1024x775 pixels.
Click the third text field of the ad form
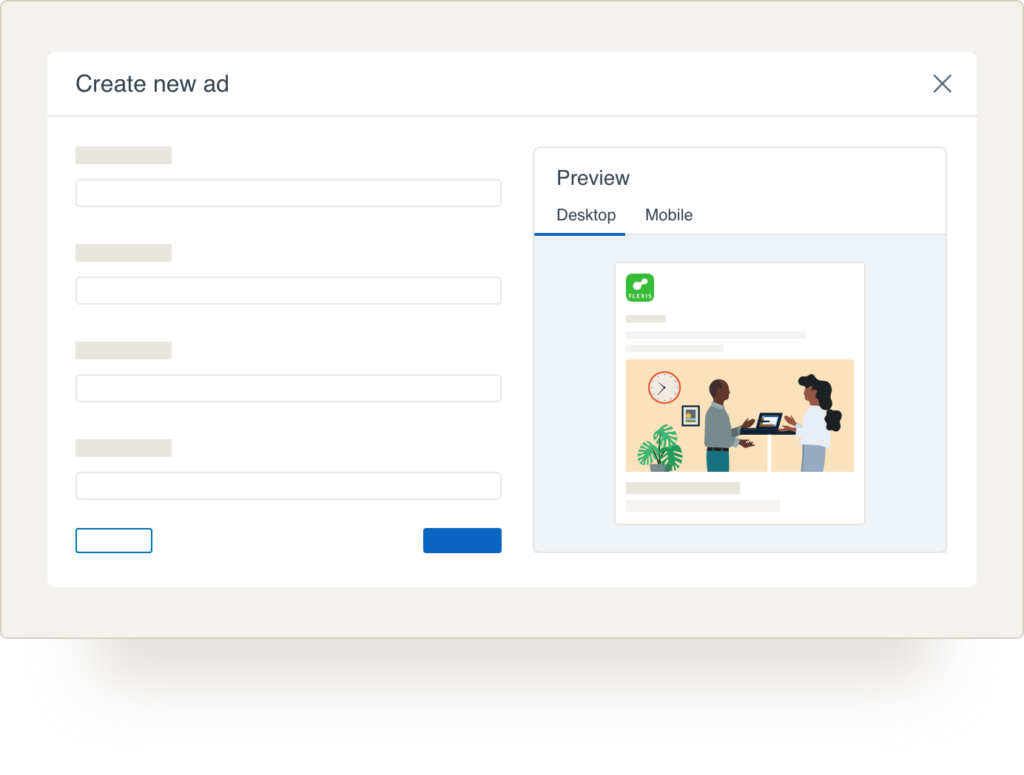click(288, 388)
